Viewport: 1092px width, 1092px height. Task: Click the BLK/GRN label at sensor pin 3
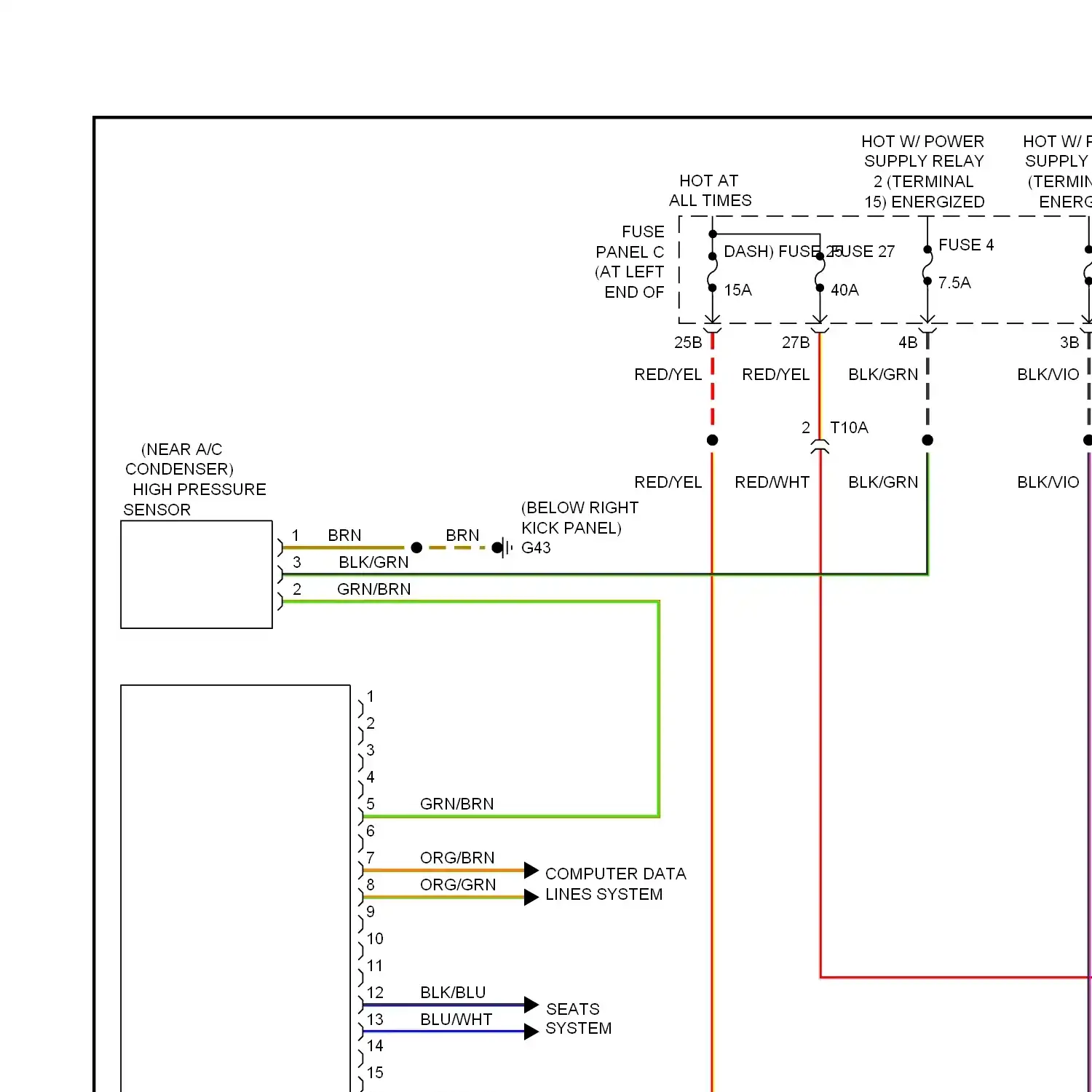click(x=373, y=562)
